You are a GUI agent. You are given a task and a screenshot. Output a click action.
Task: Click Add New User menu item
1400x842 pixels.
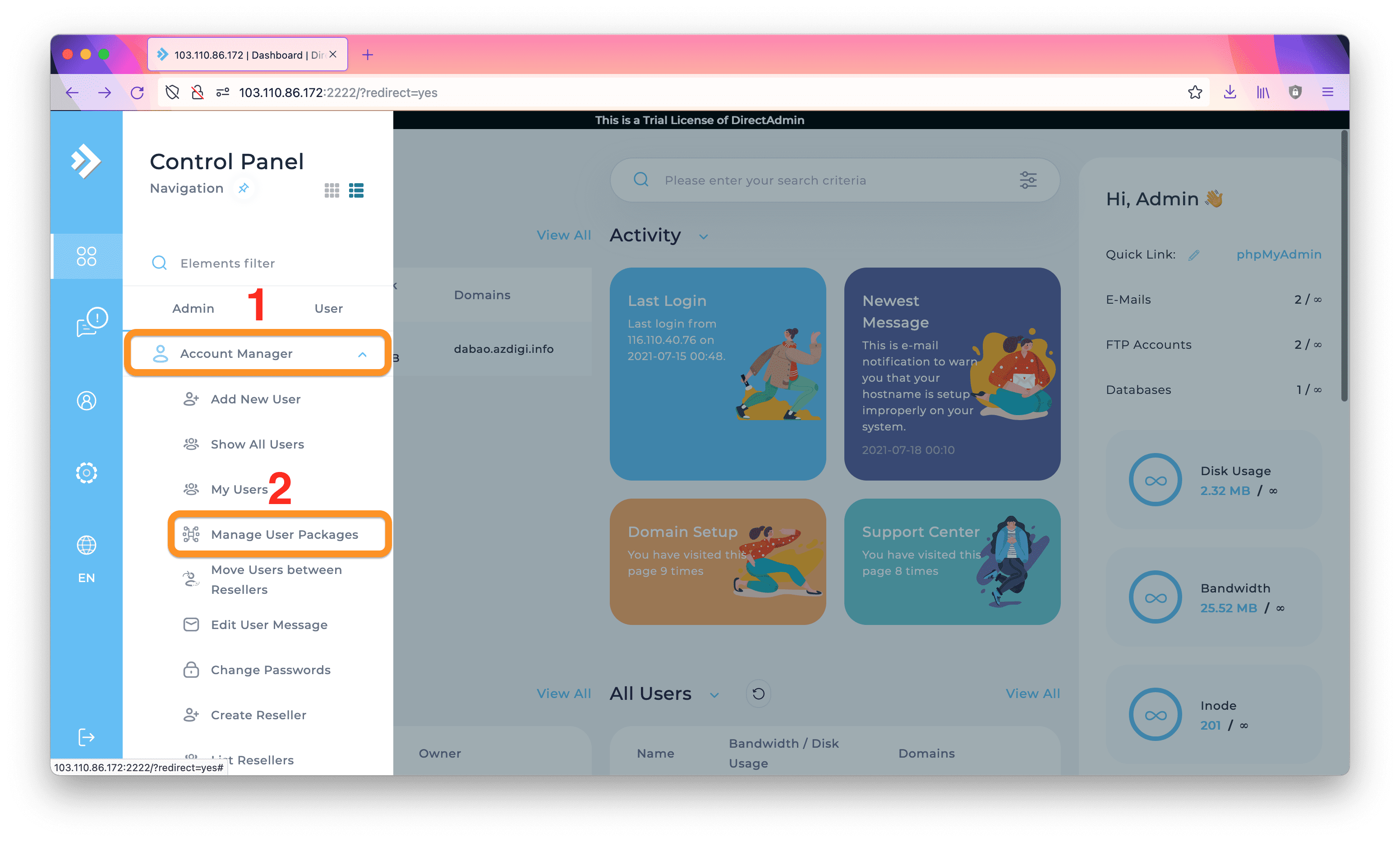click(255, 398)
